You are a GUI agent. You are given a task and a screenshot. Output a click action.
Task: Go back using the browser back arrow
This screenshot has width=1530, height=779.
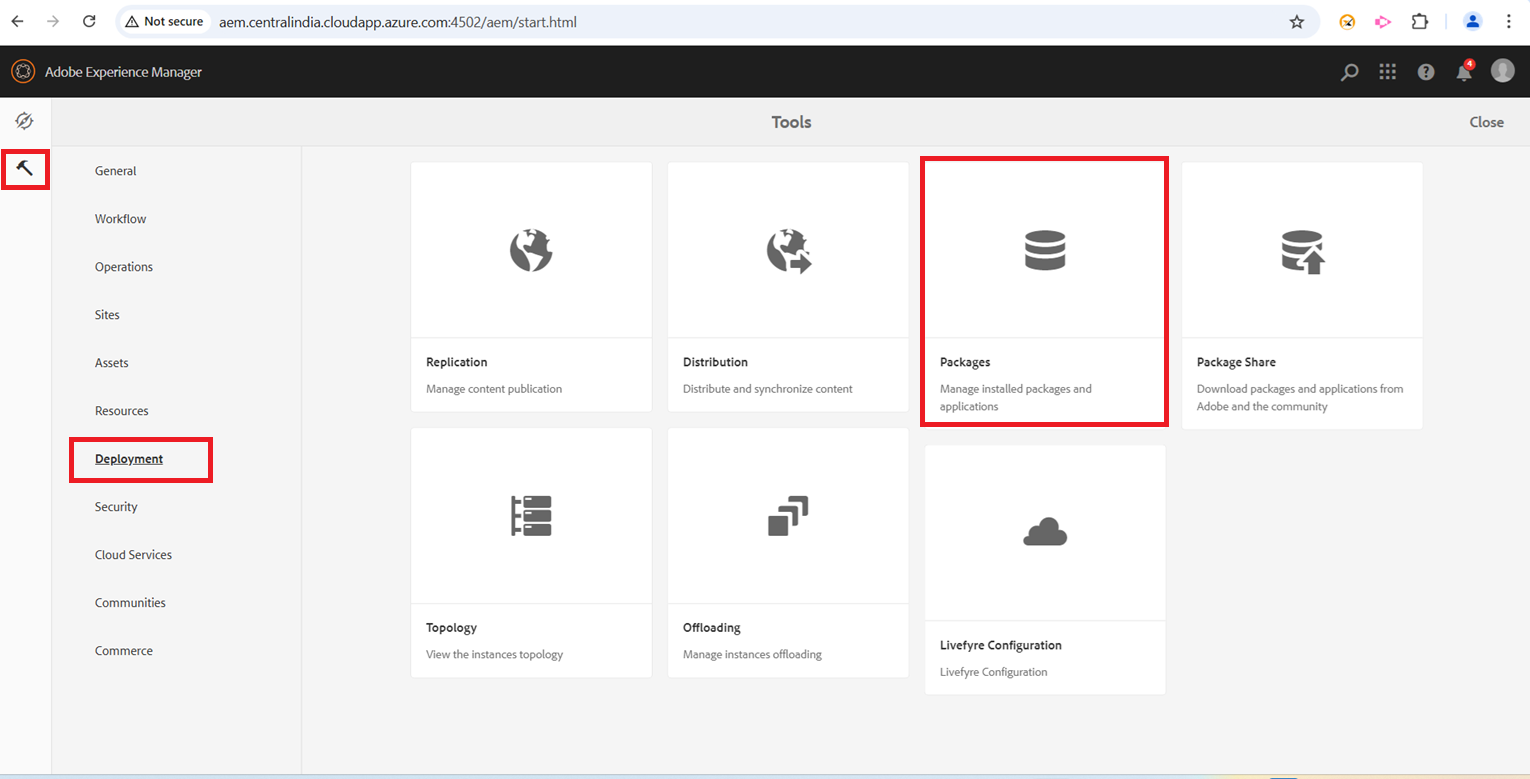[17, 21]
